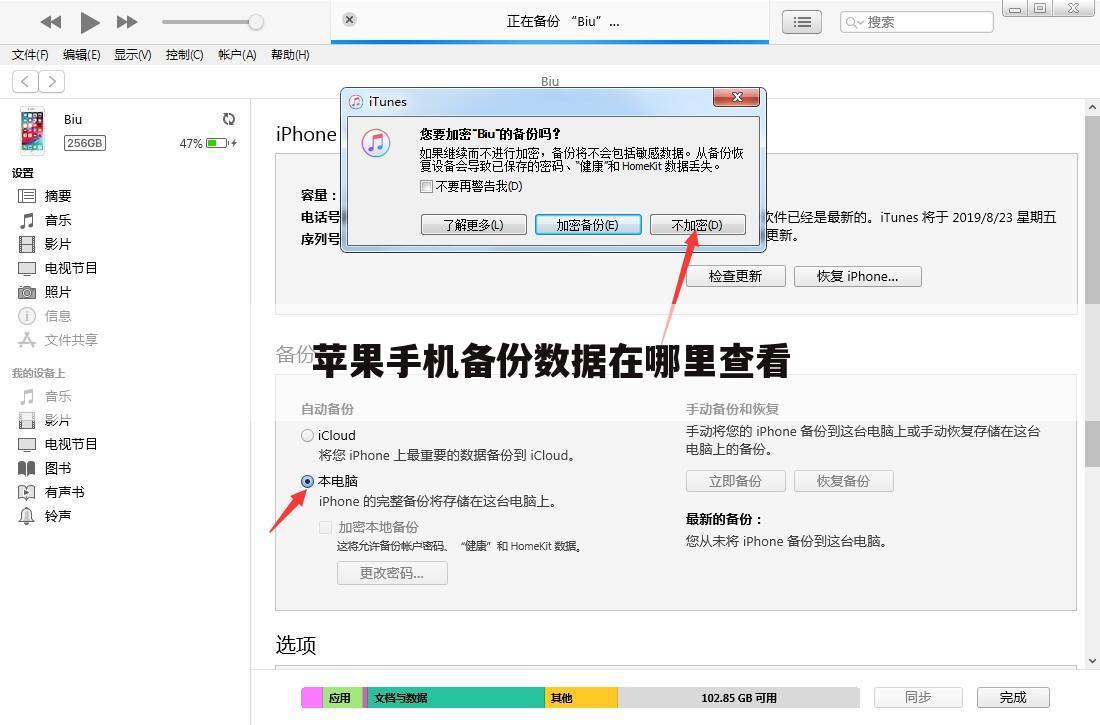This screenshot has width=1100, height=725.
Task: Open the 照片 section for the iPhone
Action: coord(57,291)
